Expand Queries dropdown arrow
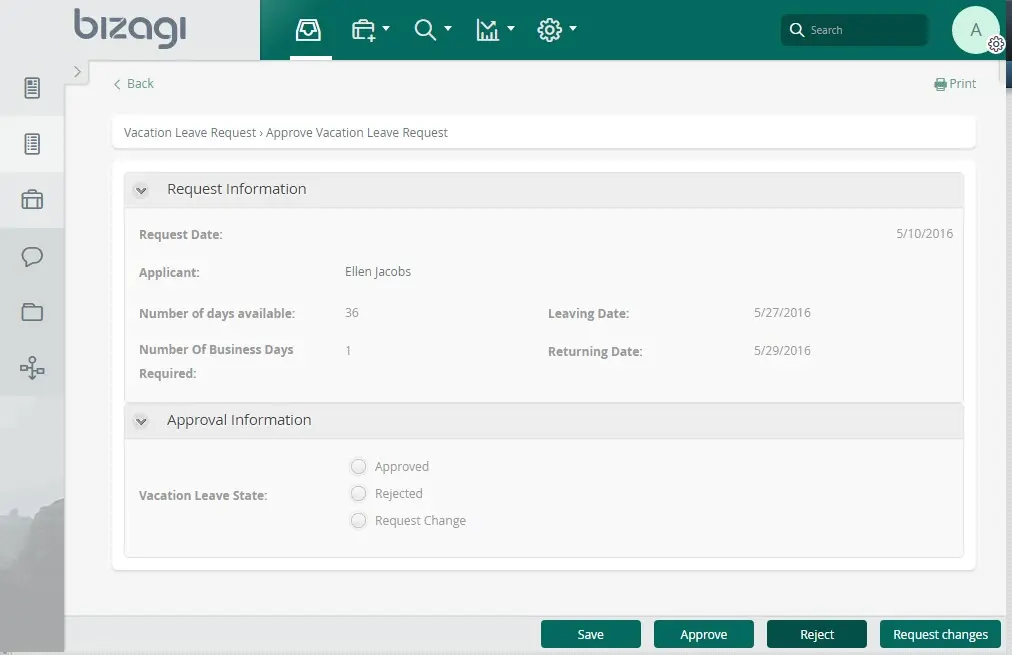The width and height of the screenshot is (1012, 655). point(448,28)
